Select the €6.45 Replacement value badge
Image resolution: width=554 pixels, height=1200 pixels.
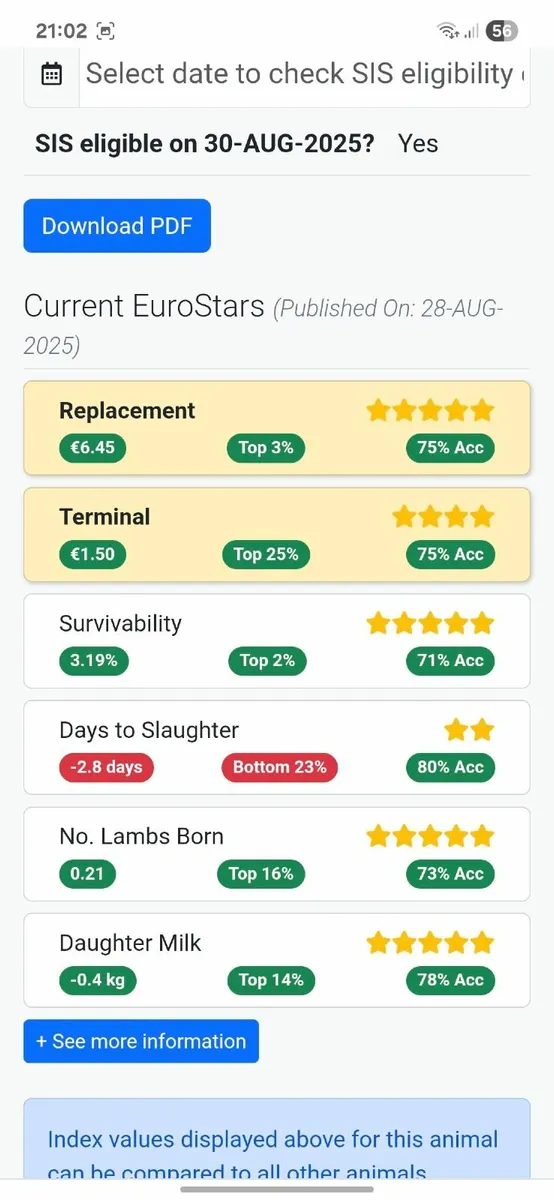tap(93, 448)
